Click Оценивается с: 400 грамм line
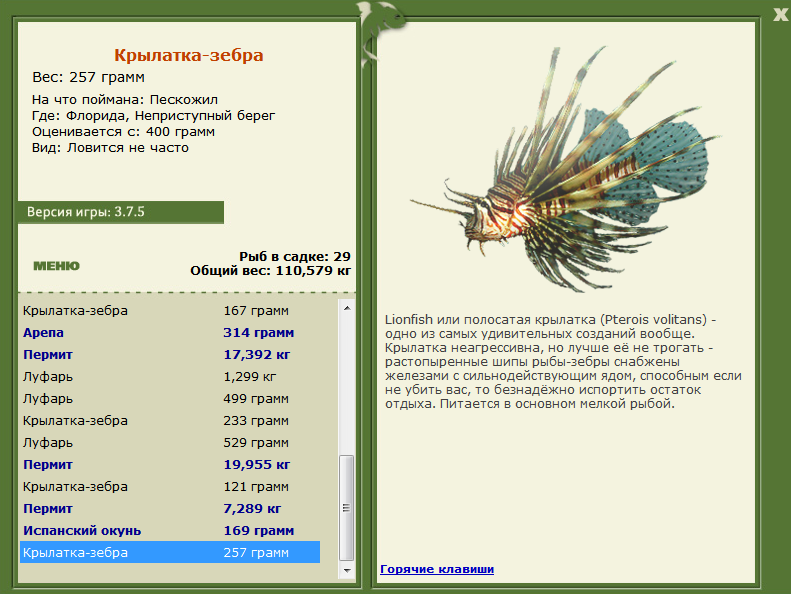Screen dimensions: 791x594 click(124, 132)
